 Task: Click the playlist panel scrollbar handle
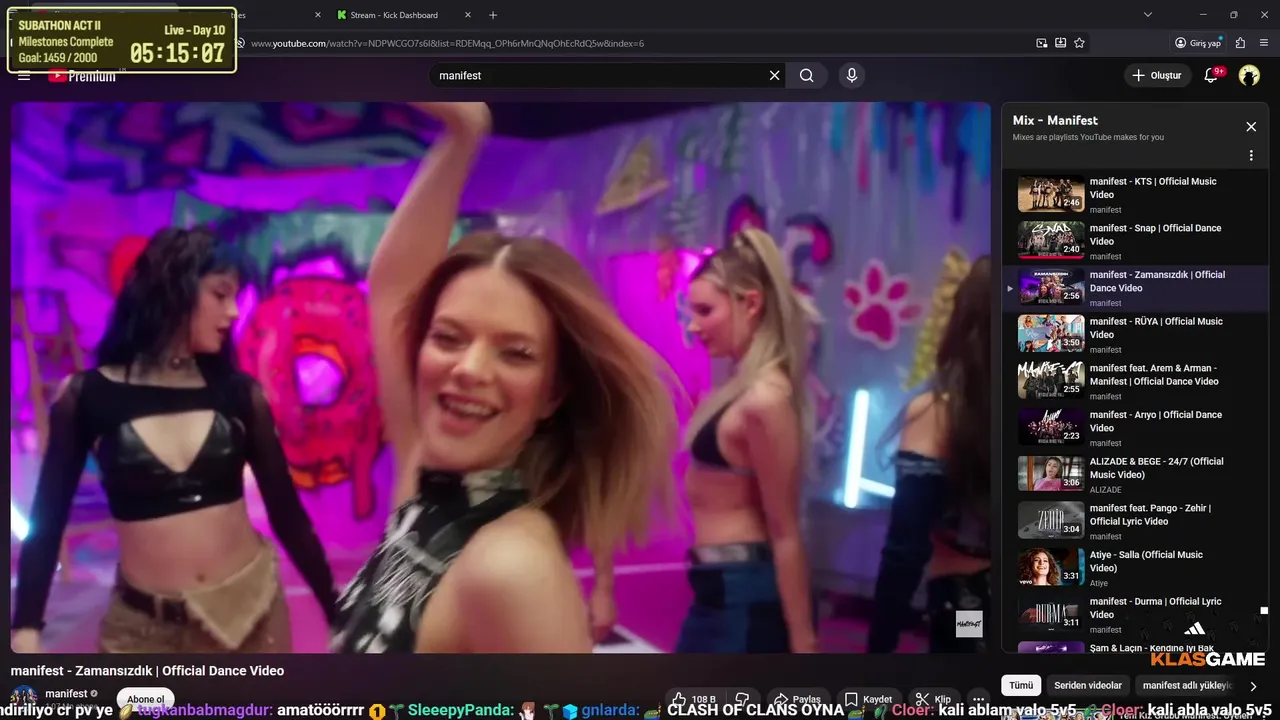coord(1264,610)
